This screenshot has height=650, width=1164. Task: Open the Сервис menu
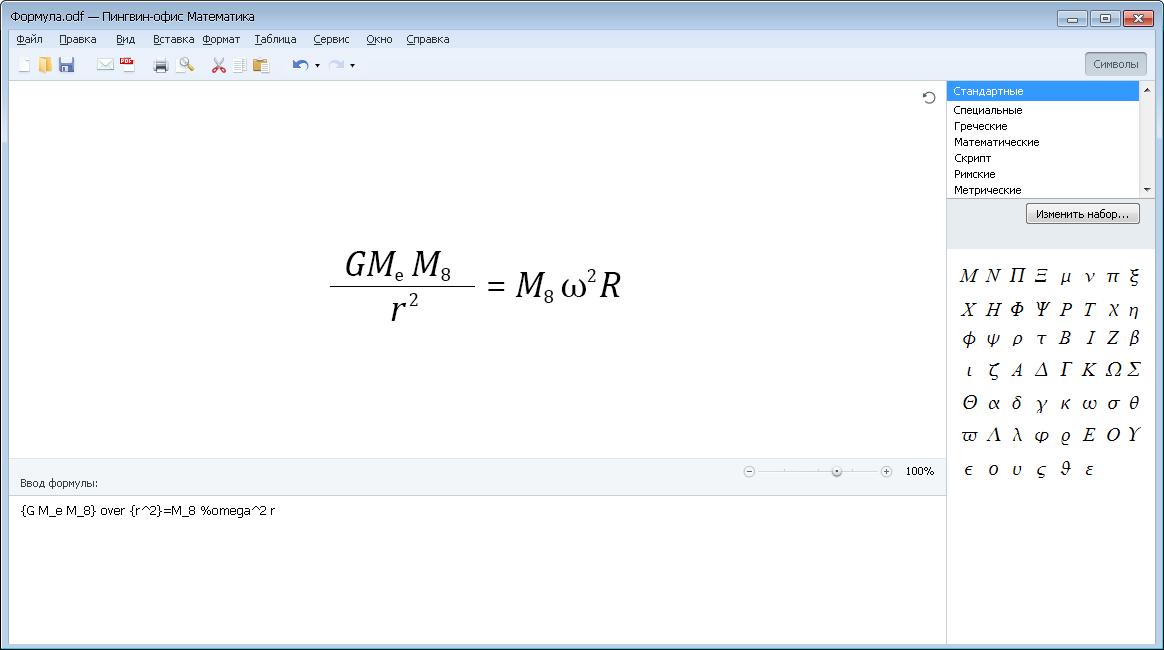pyautogui.click(x=331, y=39)
